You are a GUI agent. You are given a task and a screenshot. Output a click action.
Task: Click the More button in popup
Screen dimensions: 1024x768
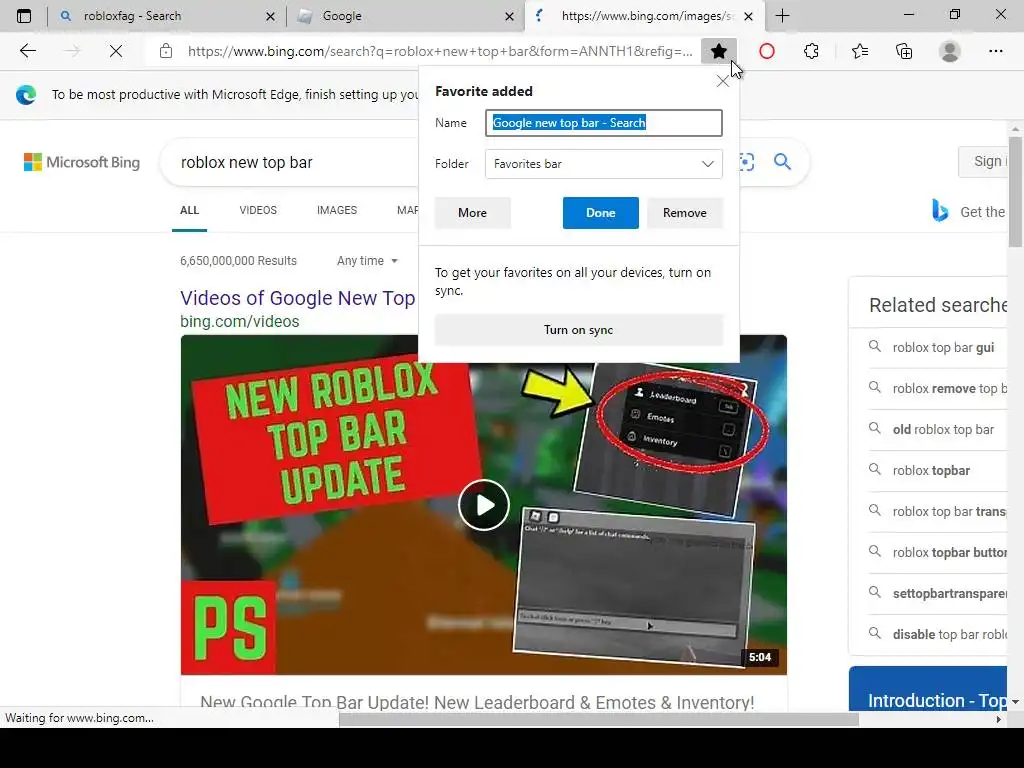click(472, 213)
